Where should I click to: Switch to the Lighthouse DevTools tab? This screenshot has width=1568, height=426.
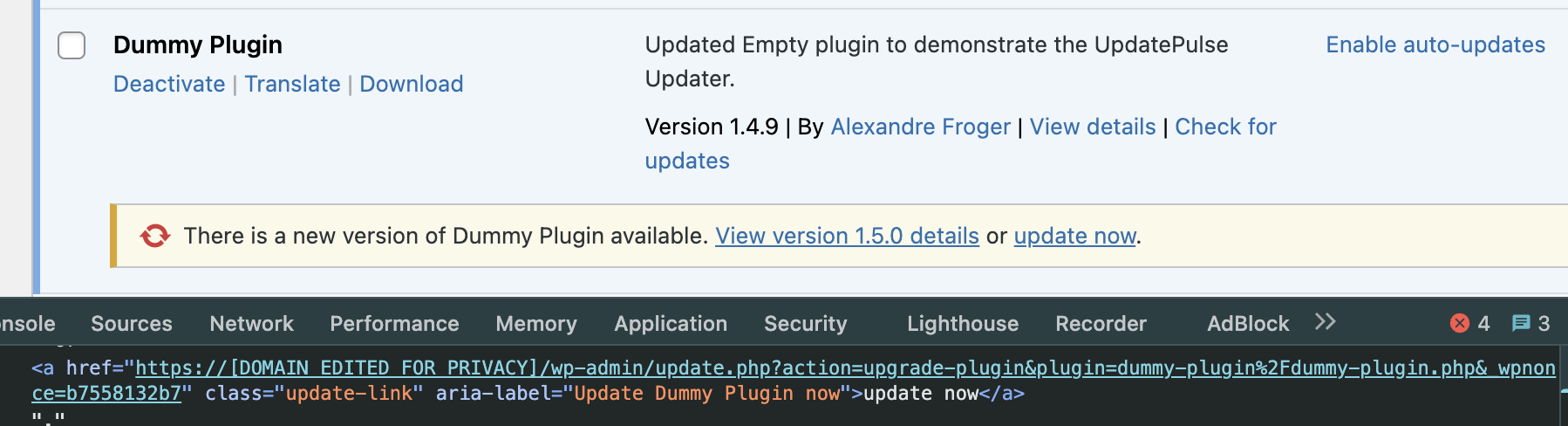point(963,324)
